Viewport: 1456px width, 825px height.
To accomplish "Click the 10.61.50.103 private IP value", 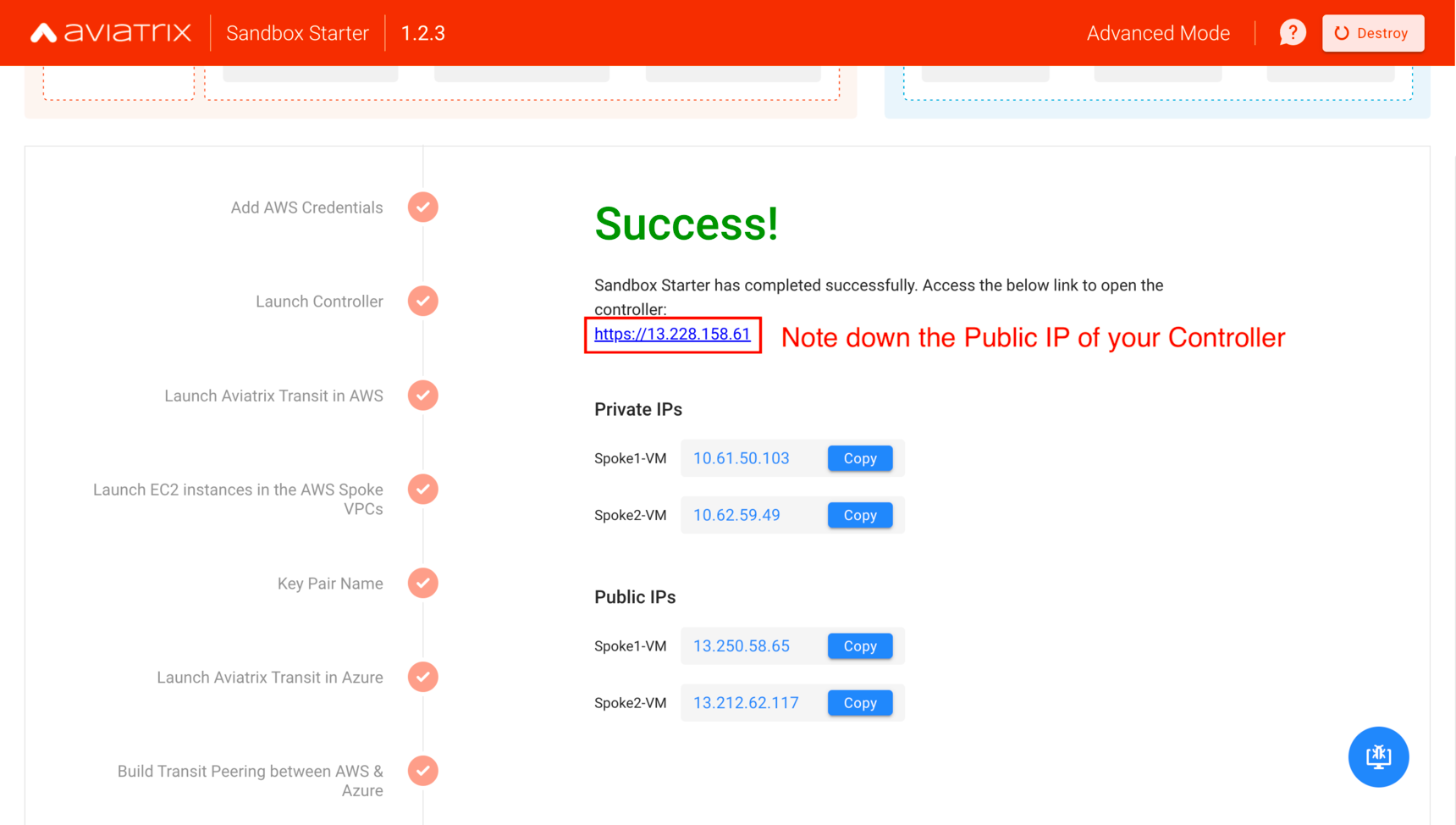I will click(x=742, y=458).
